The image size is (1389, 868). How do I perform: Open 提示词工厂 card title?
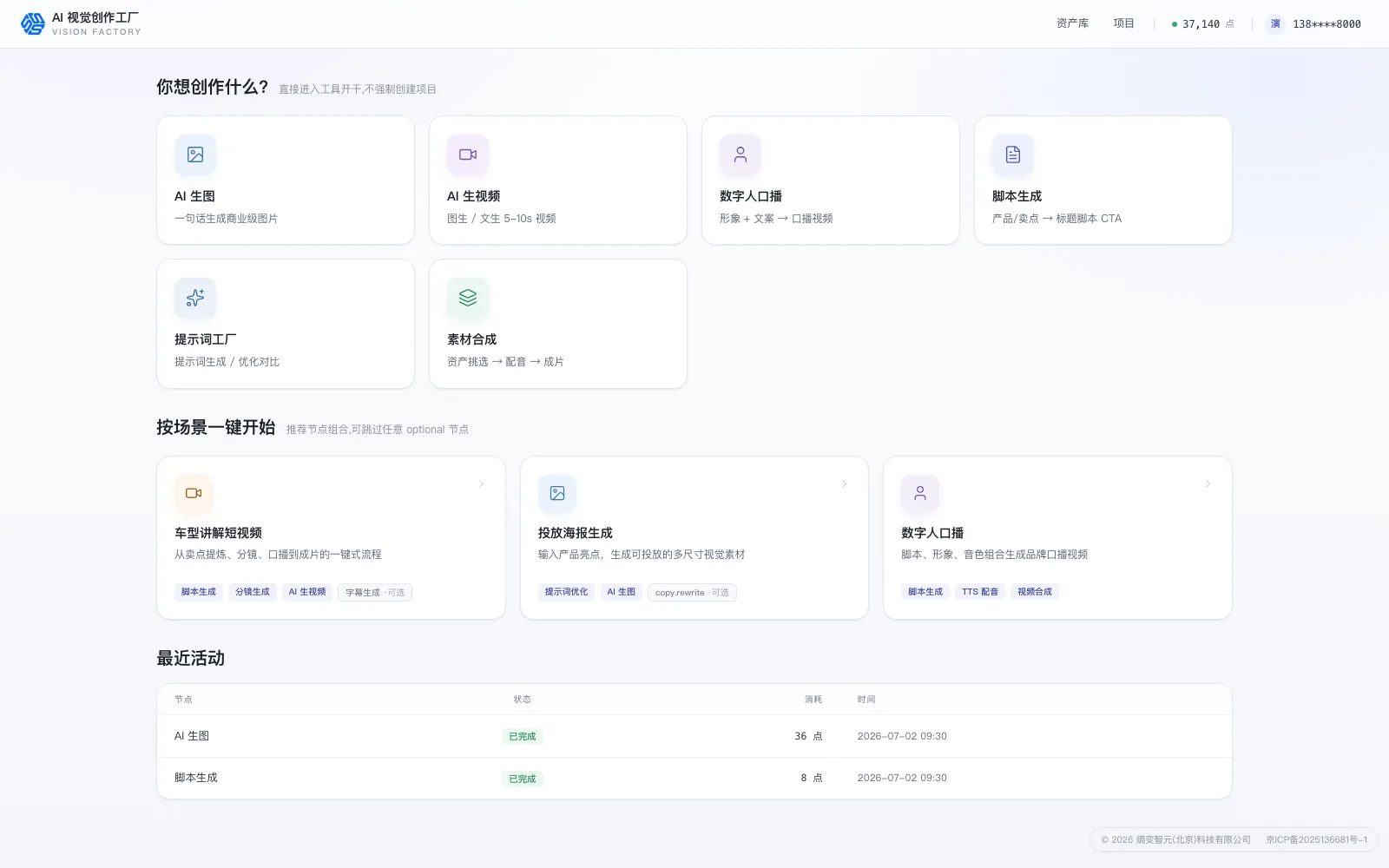(205, 339)
